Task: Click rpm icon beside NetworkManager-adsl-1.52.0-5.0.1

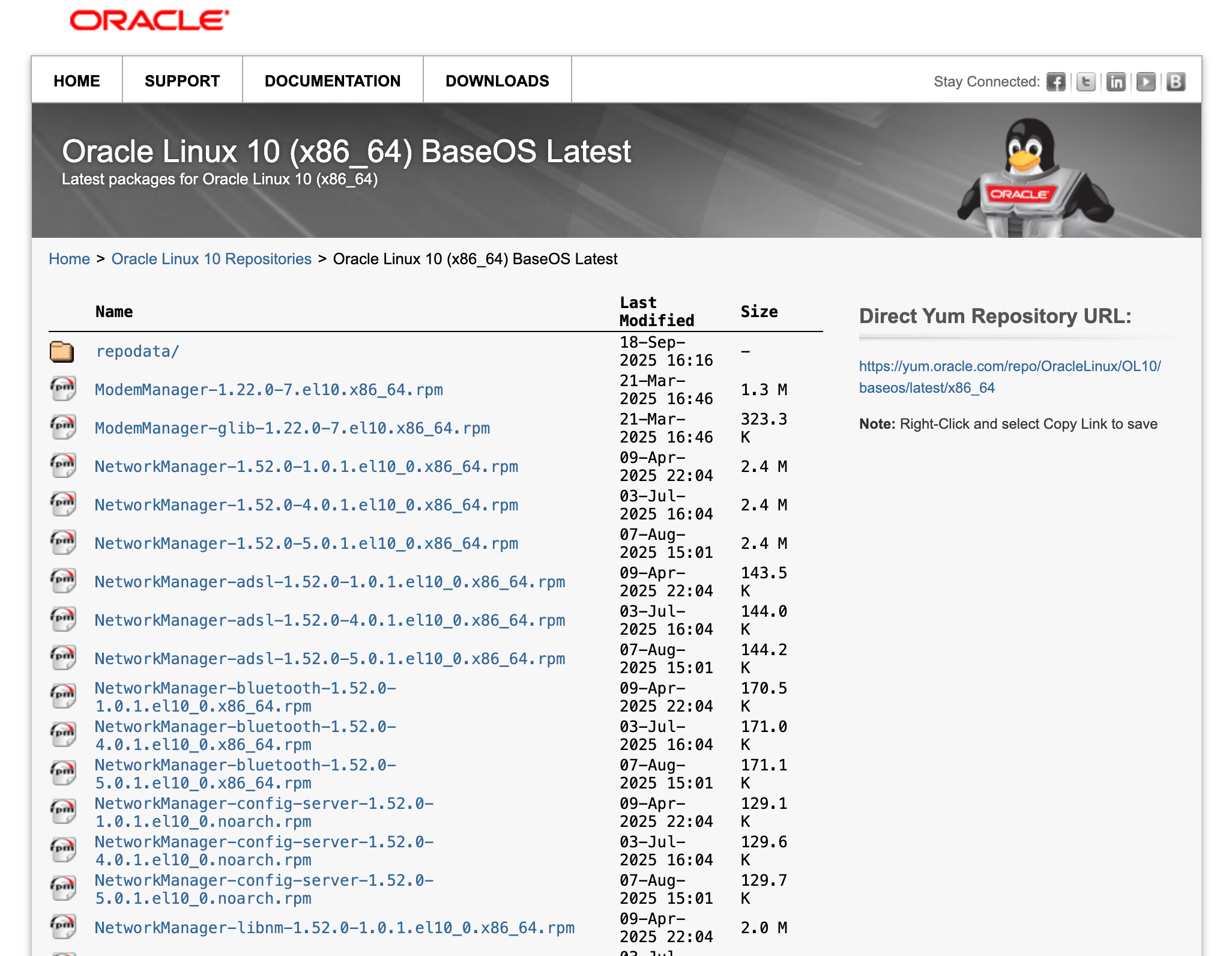Action: click(63, 658)
